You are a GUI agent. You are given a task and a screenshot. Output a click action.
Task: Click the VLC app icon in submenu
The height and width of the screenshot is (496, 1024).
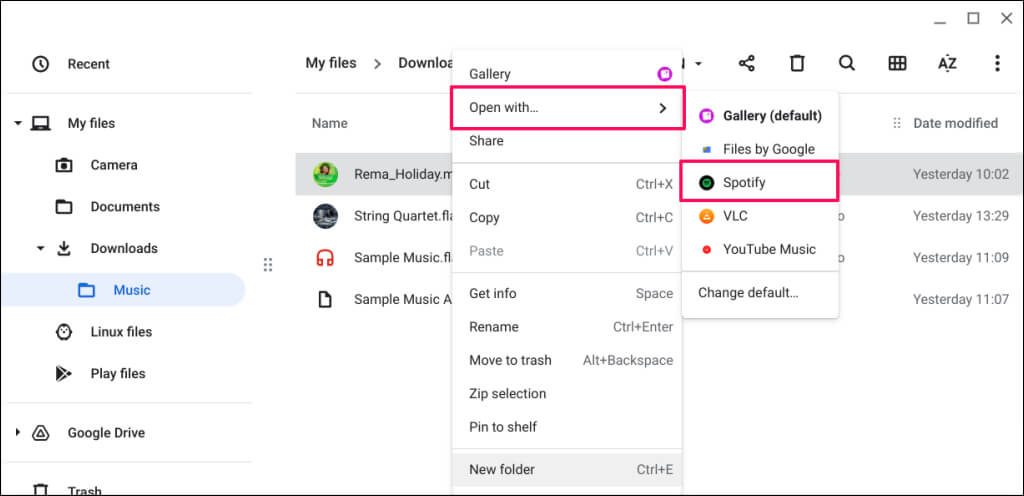click(x=707, y=216)
